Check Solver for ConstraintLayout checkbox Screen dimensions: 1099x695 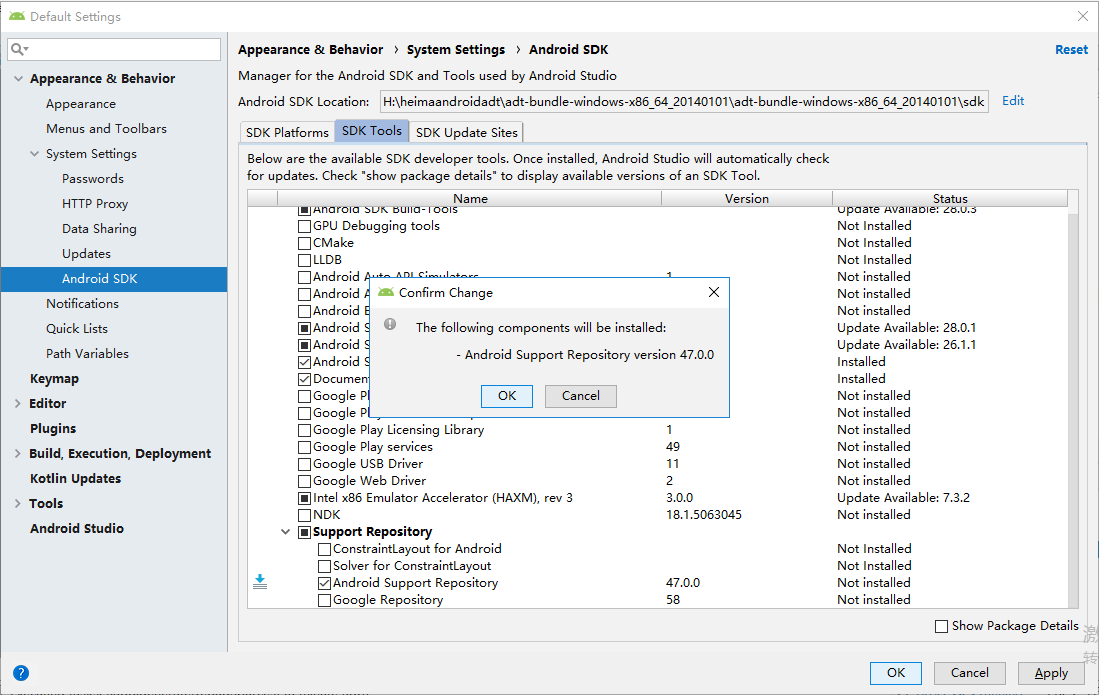tap(325, 566)
